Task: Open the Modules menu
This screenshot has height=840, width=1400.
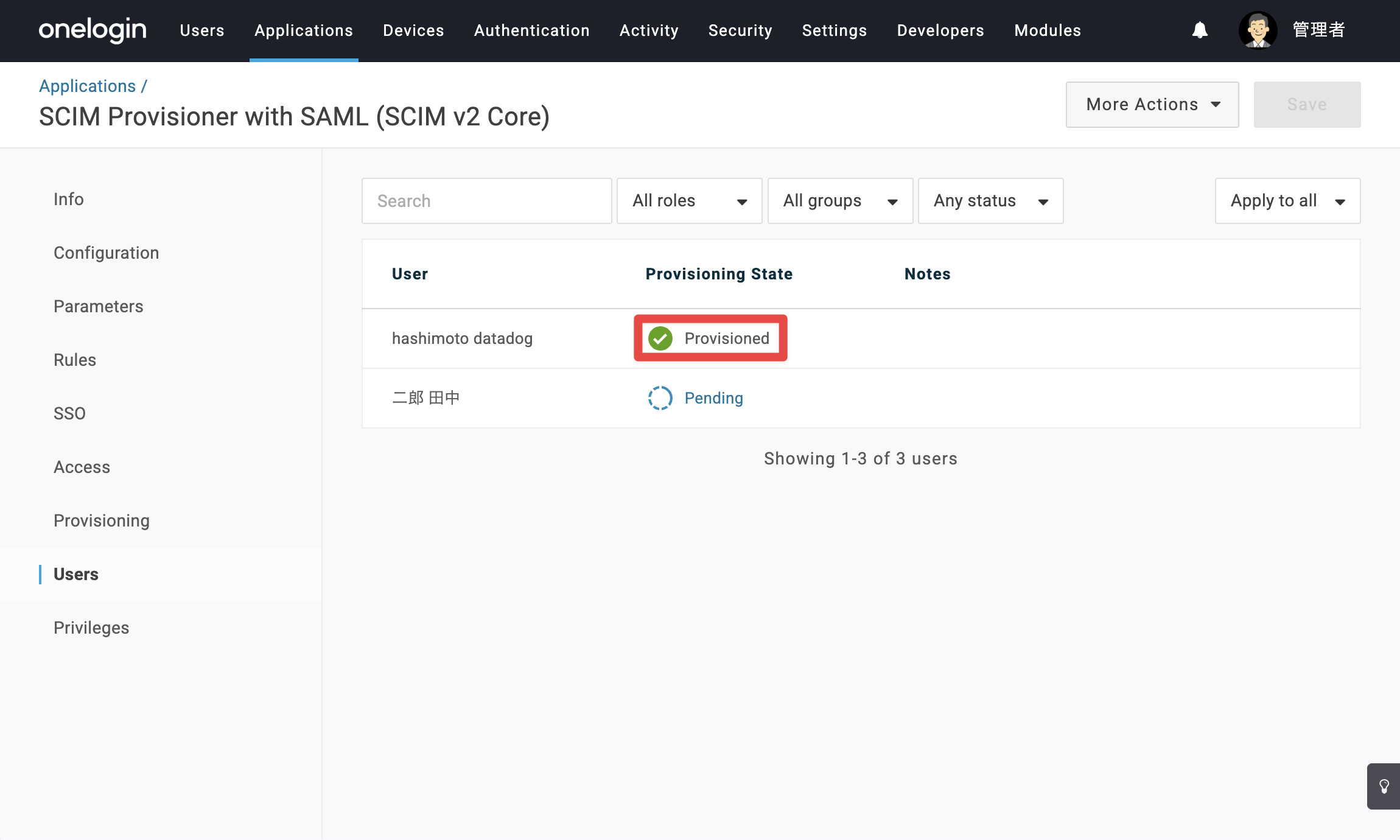Action: click(1048, 30)
